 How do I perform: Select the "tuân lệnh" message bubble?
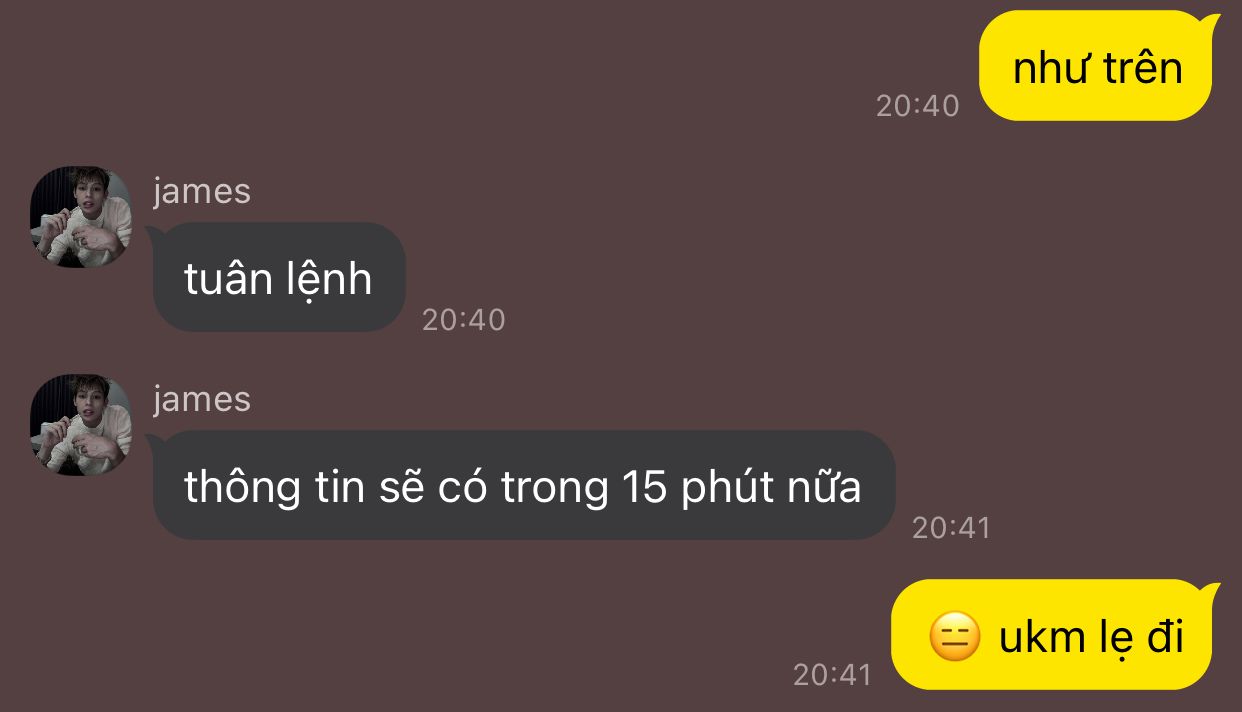click(278, 277)
